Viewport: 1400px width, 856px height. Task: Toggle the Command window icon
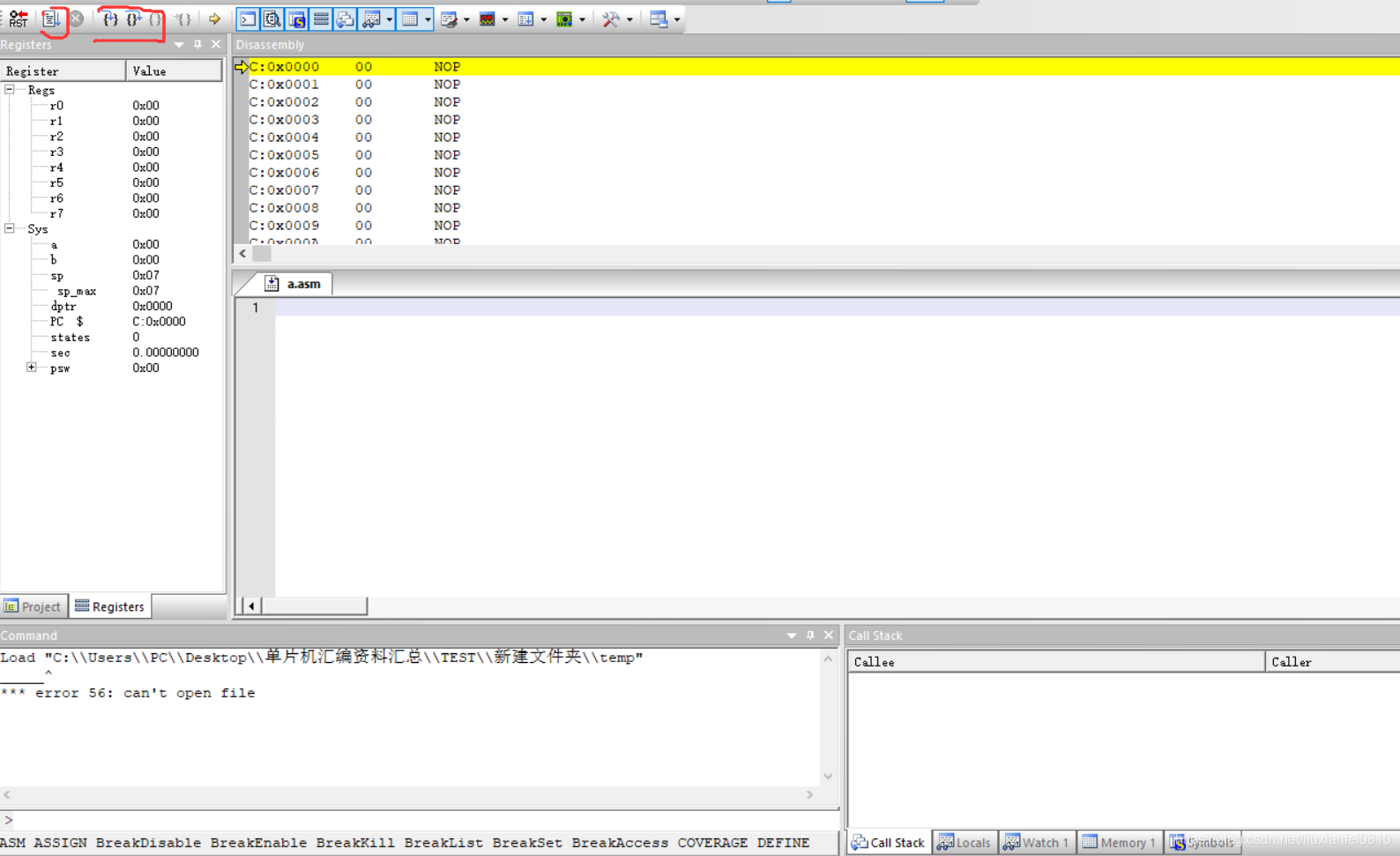pyautogui.click(x=248, y=19)
